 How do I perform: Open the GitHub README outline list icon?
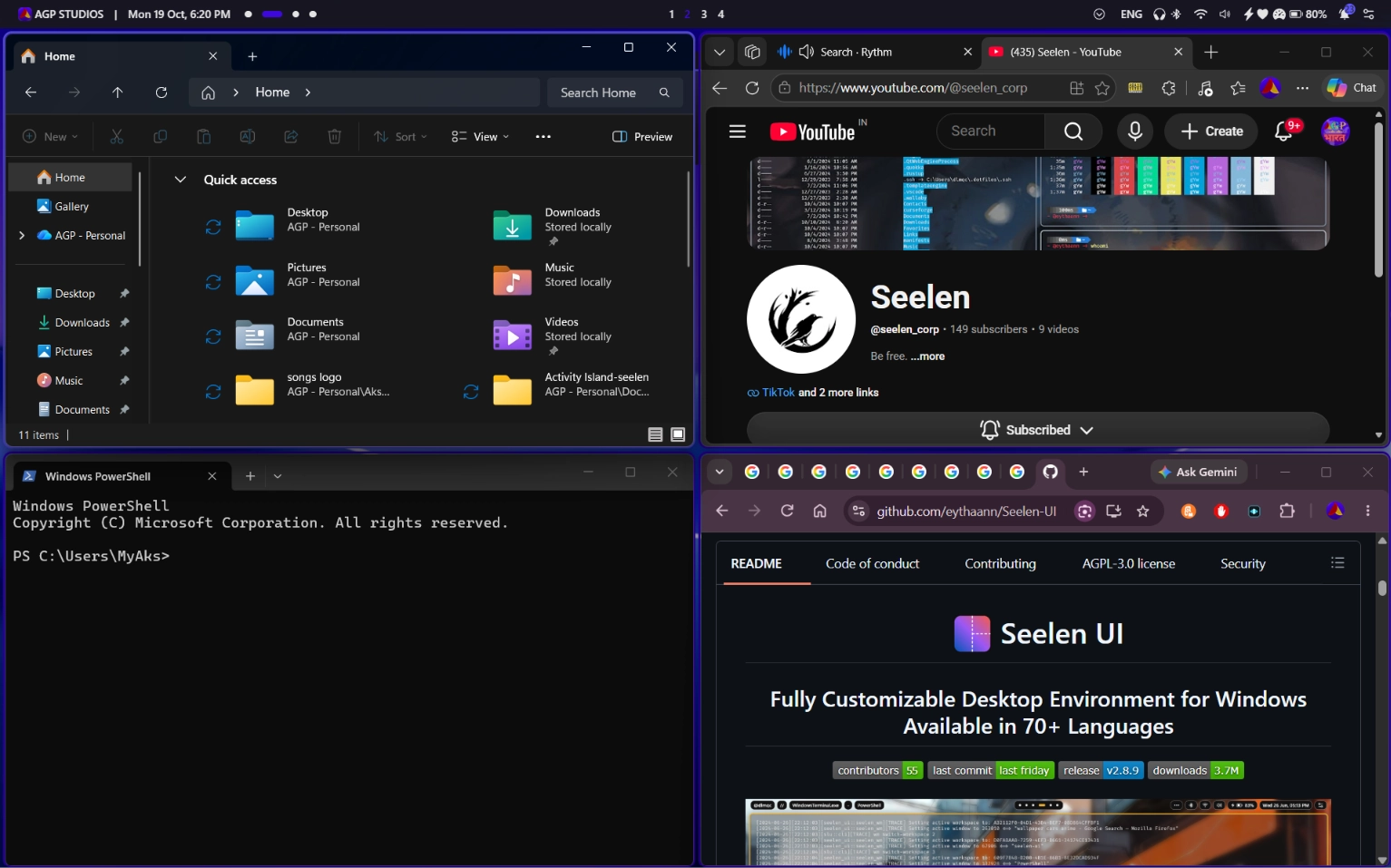[1337, 563]
